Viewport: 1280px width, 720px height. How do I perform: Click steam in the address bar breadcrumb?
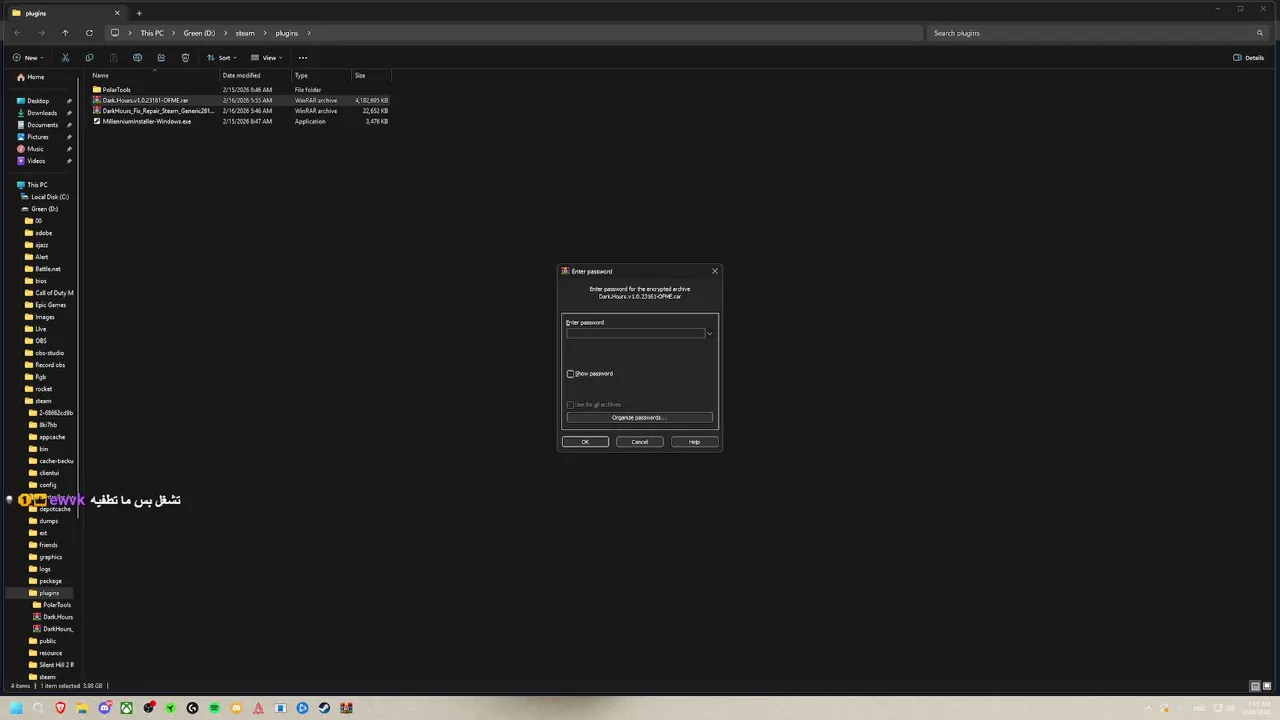[245, 33]
